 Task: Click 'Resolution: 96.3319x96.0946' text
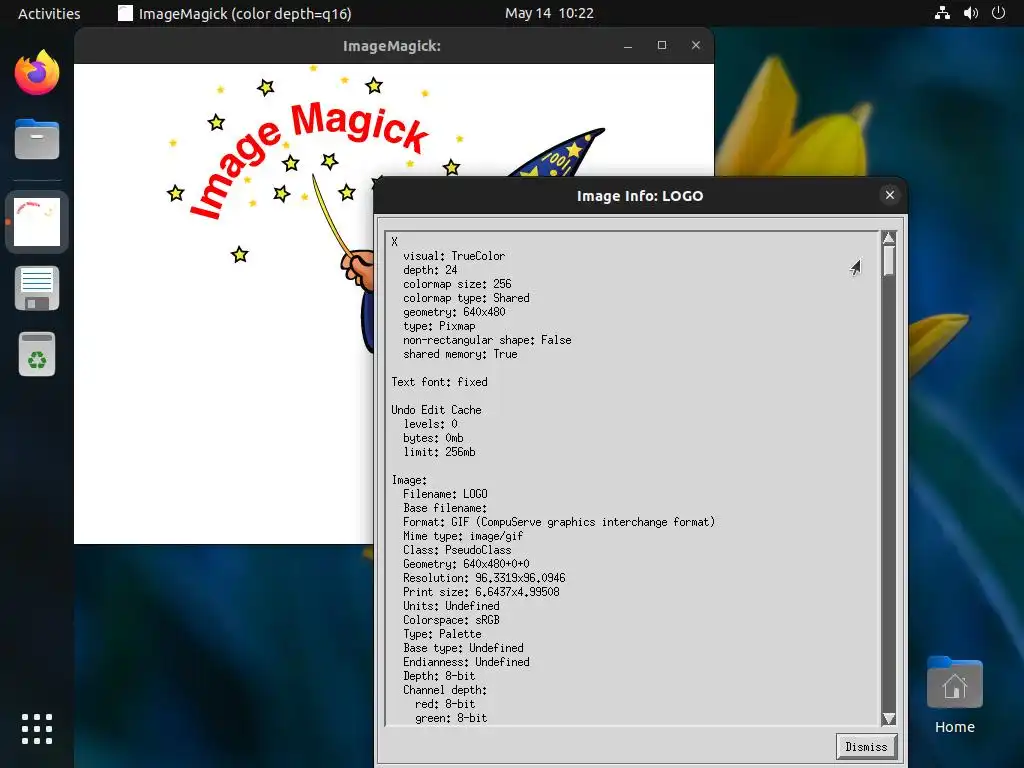click(x=484, y=578)
